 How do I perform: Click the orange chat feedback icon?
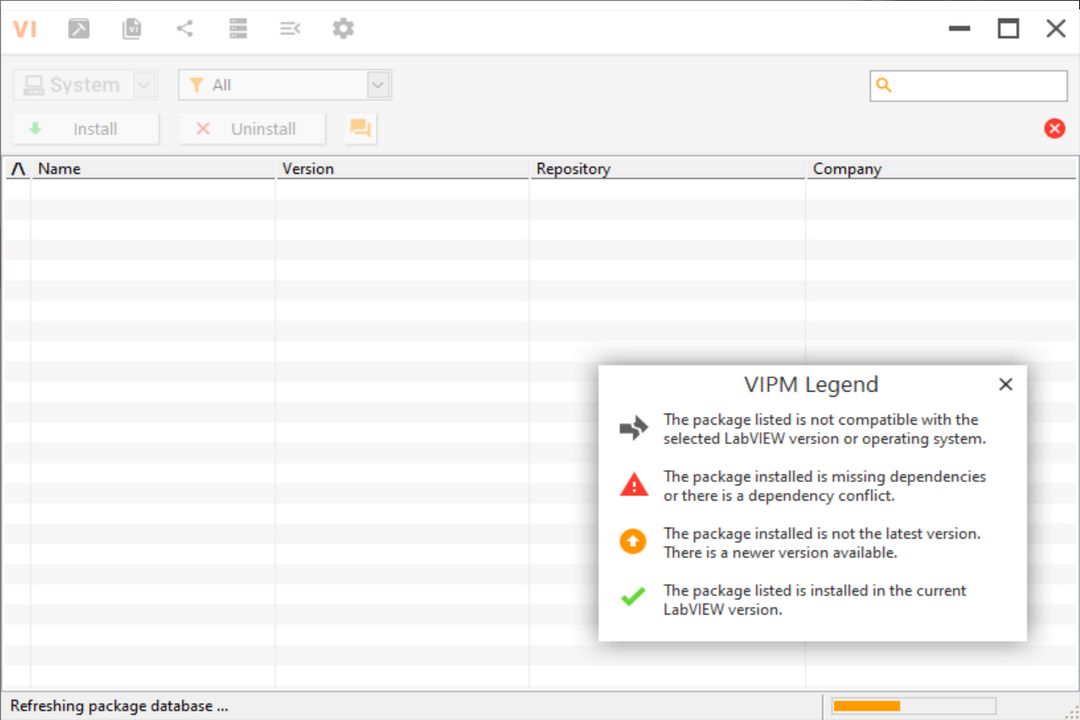[360, 129]
